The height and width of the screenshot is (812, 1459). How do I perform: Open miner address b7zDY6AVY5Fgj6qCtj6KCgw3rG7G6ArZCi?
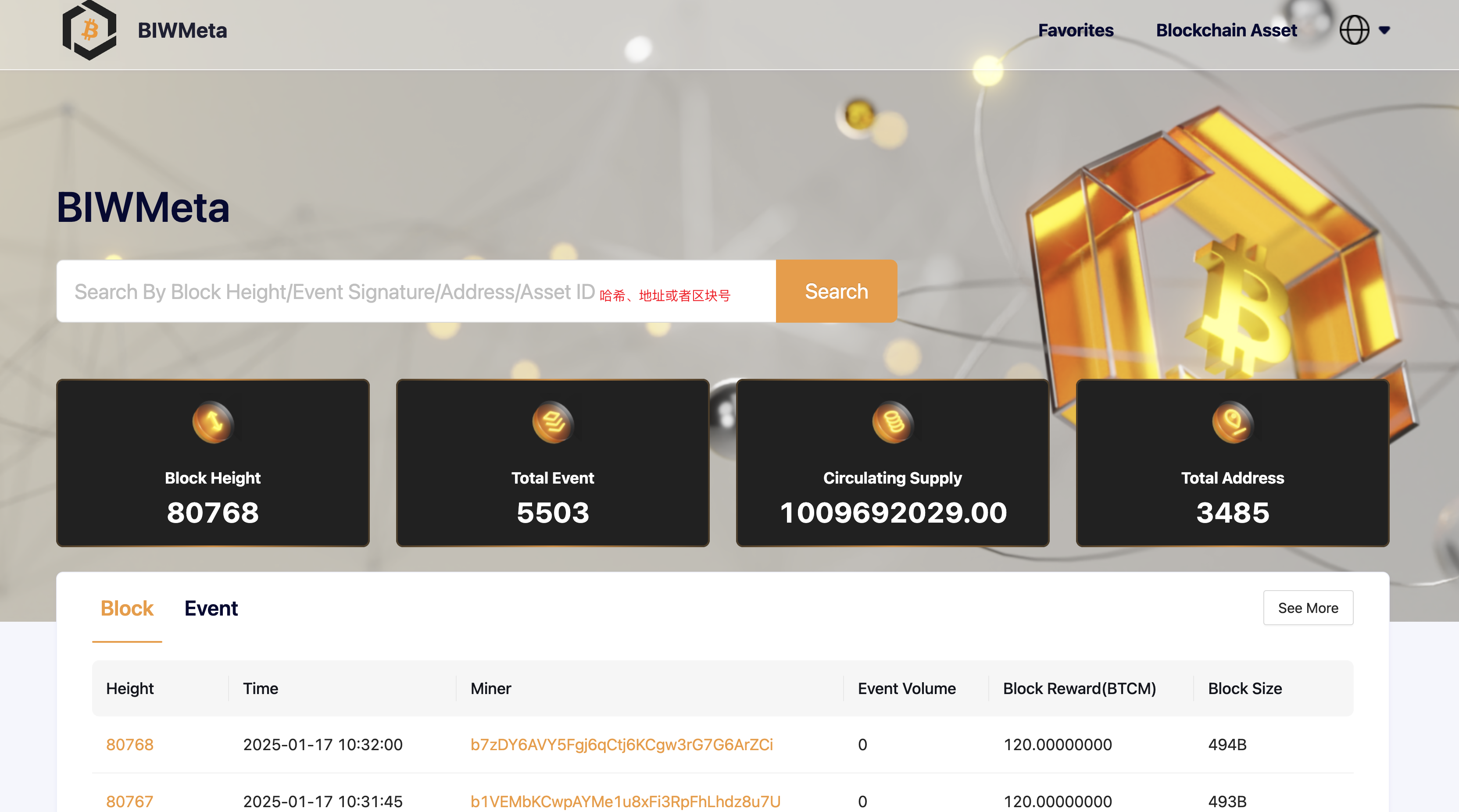coord(621,744)
